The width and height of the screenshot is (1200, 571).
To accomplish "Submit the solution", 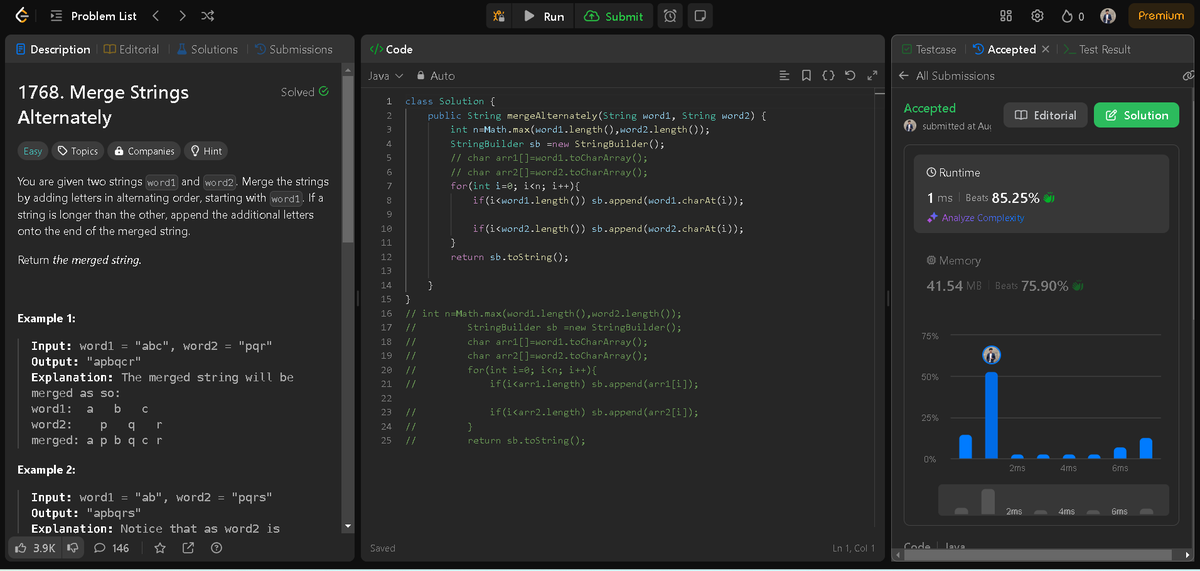I will click(x=614, y=16).
